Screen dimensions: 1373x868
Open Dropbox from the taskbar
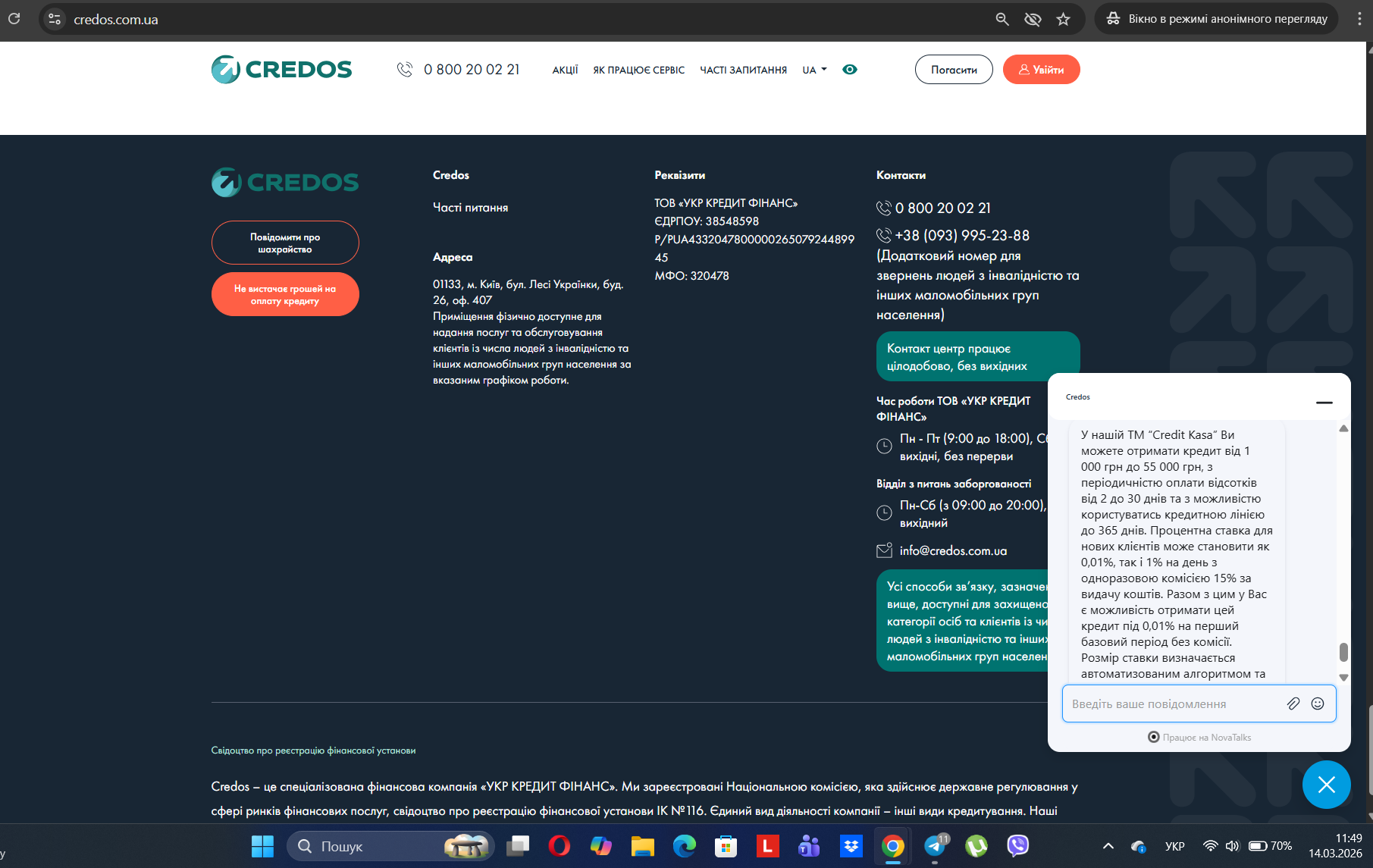(851, 846)
